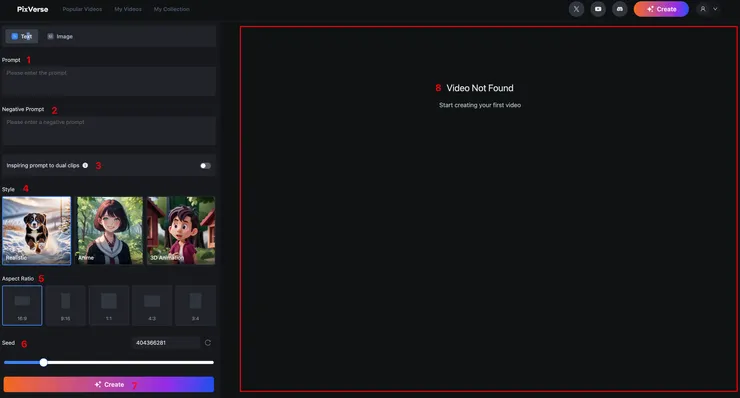
Task: Click the Seed slider handle
Action: 43,363
